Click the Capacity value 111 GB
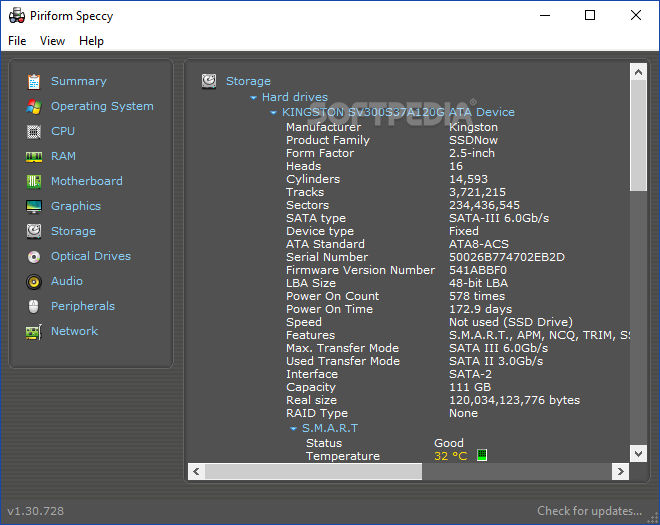The width and height of the screenshot is (660, 525). coord(470,387)
